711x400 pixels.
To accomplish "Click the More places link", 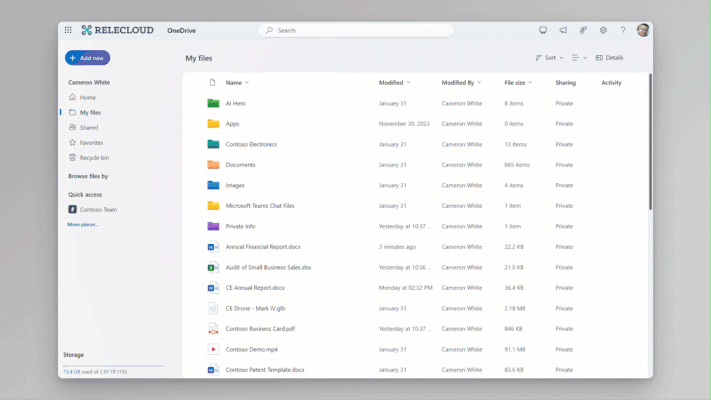I will 83,224.
